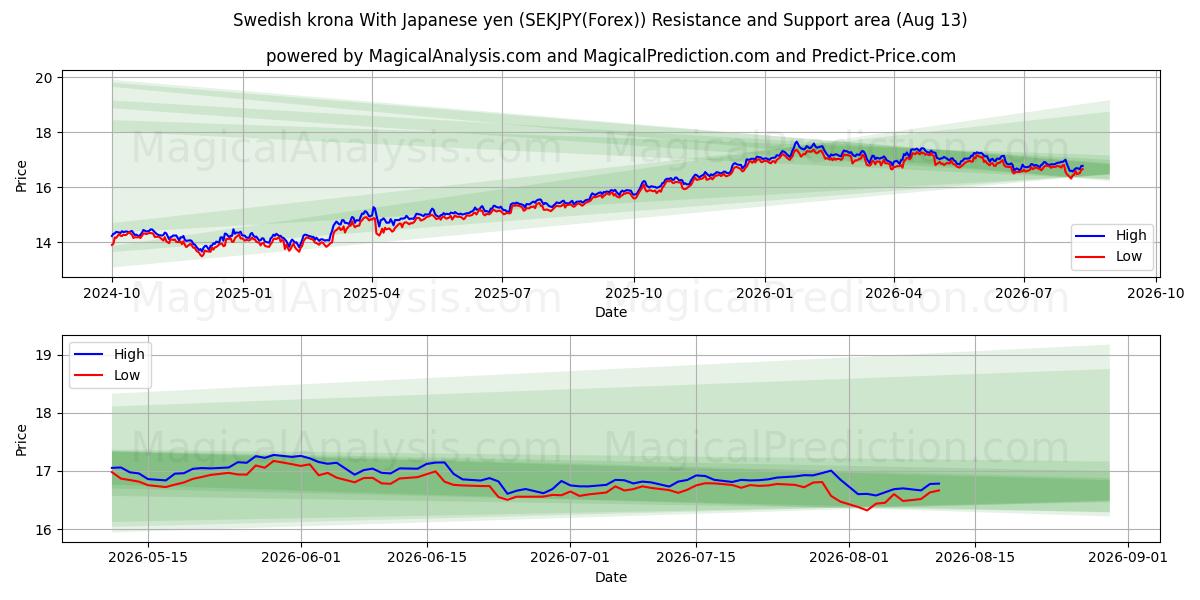Image resolution: width=1200 pixels, height=600 pixels.
Task: Click the '2026-06-01' tick label on lower chart
Action: coord(302,559)
